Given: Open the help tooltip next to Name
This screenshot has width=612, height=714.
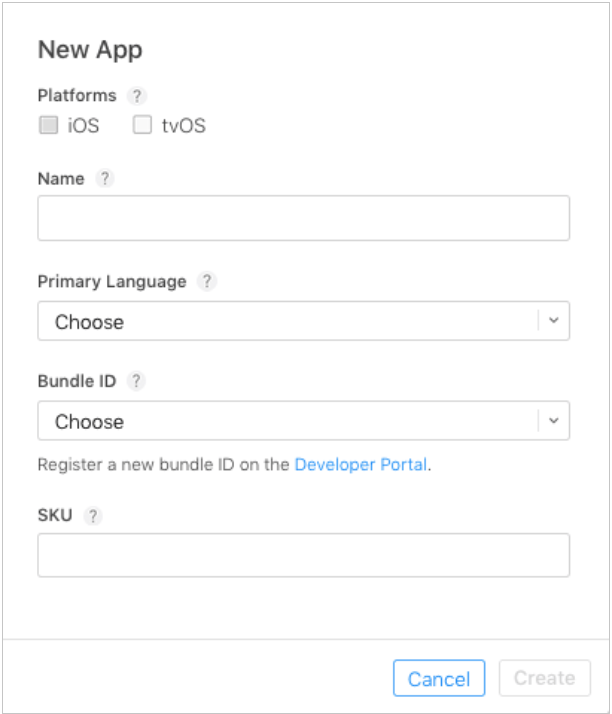Looking at the screenshot, I should [105, 179].
